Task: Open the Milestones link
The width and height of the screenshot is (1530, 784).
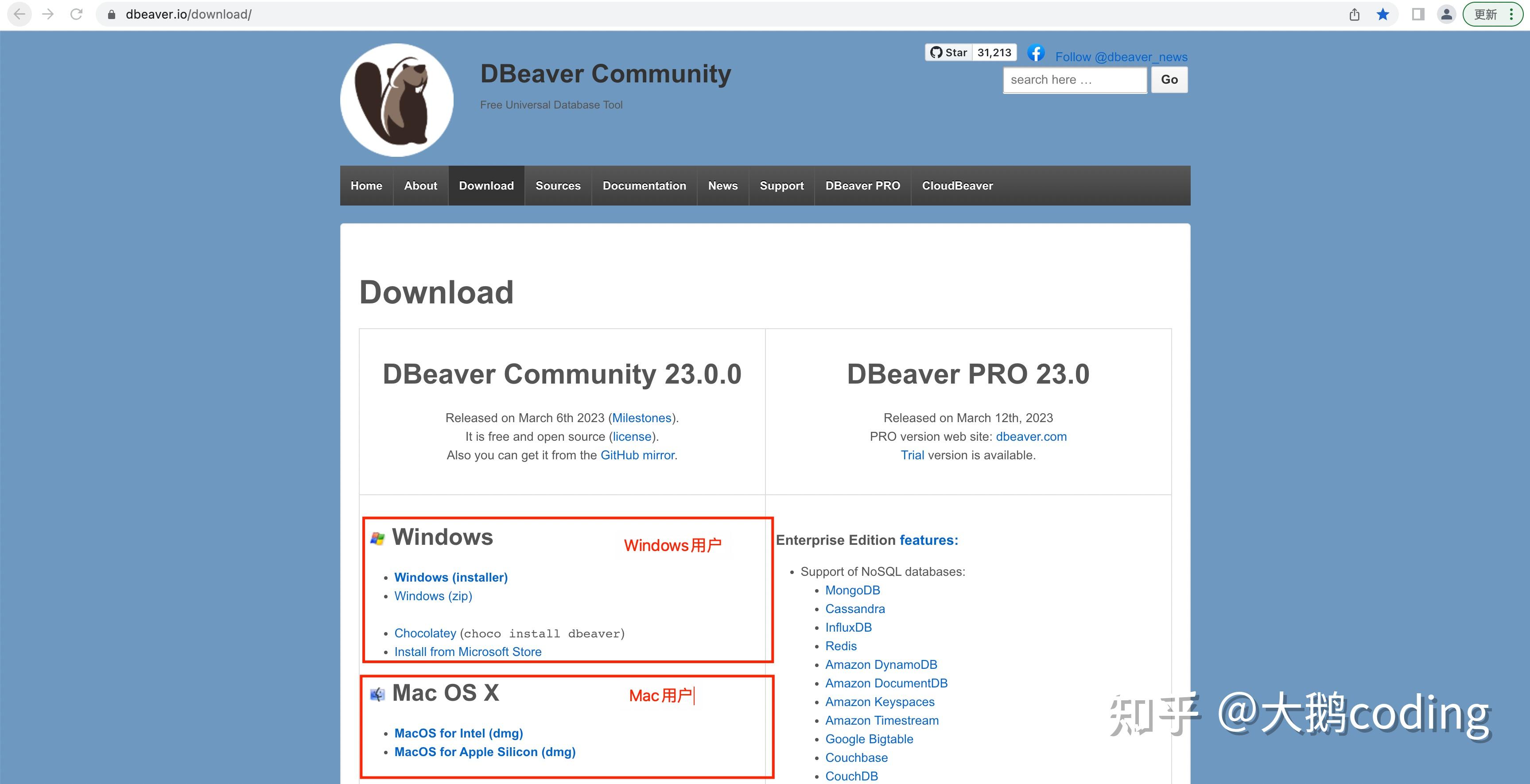Action: (x=641, y=418)
